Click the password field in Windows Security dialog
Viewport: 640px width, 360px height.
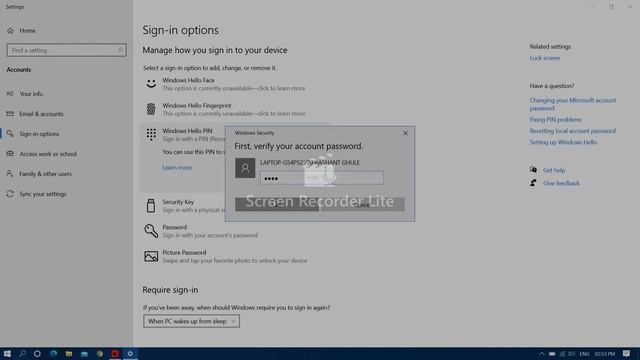pyautogui.click(x=322, y=178)
